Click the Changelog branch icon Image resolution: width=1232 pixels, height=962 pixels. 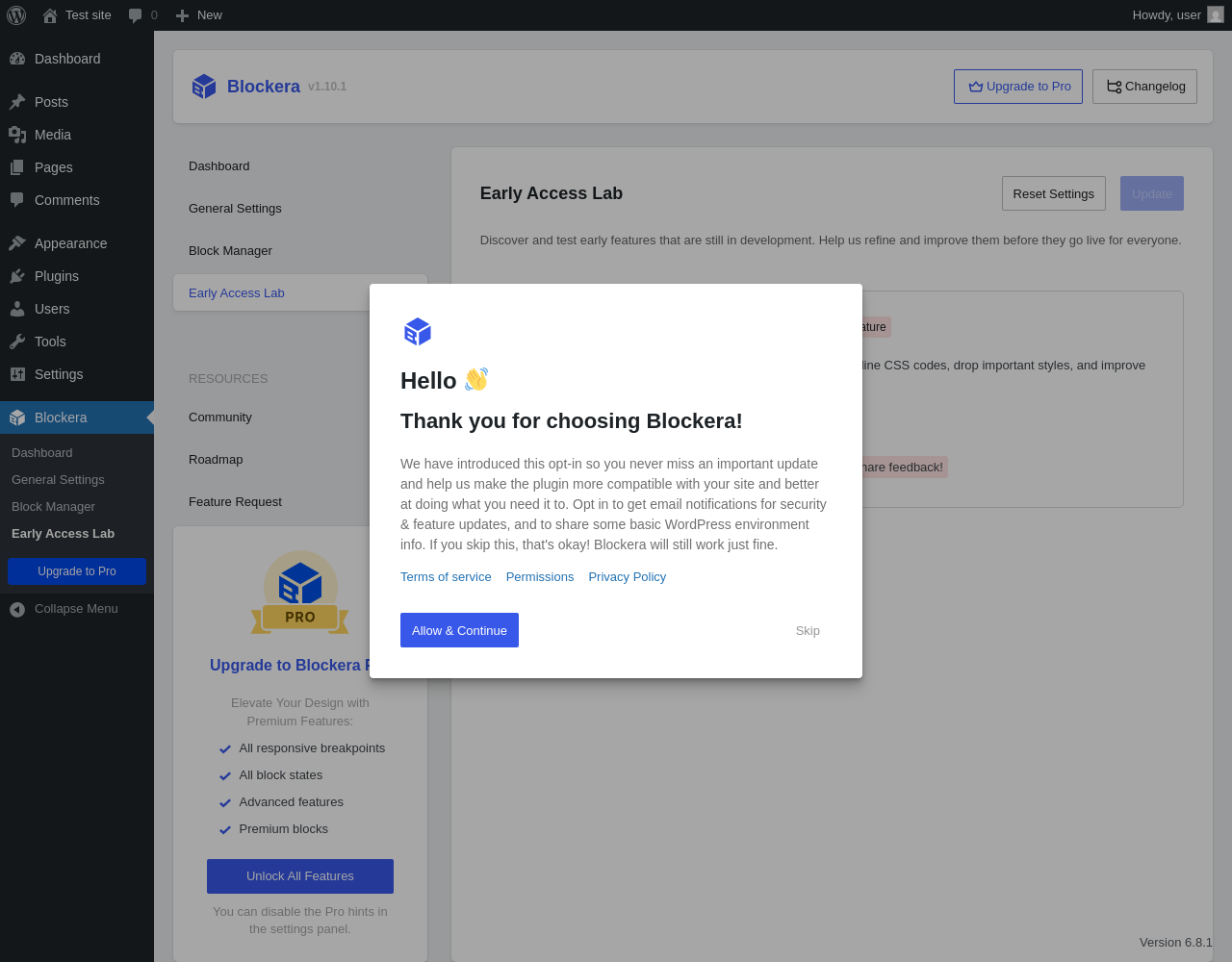click(x=1115, y=87)
